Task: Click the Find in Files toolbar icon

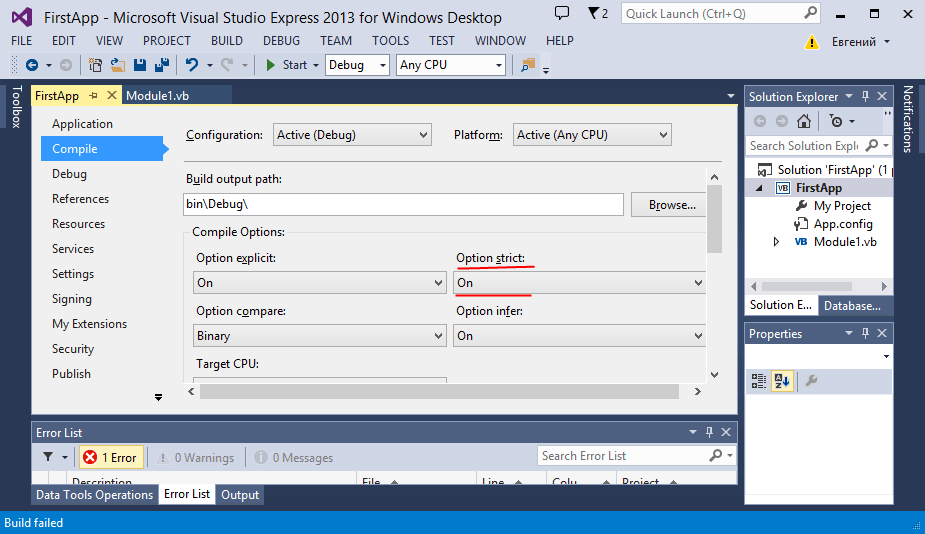Action: [528, 65]
